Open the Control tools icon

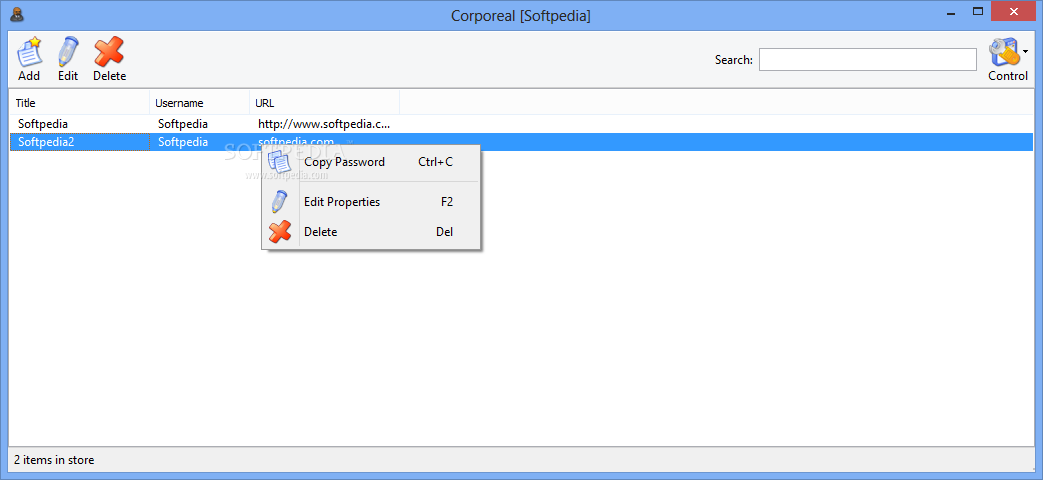pyautogui.click(x=1004, y=53)
